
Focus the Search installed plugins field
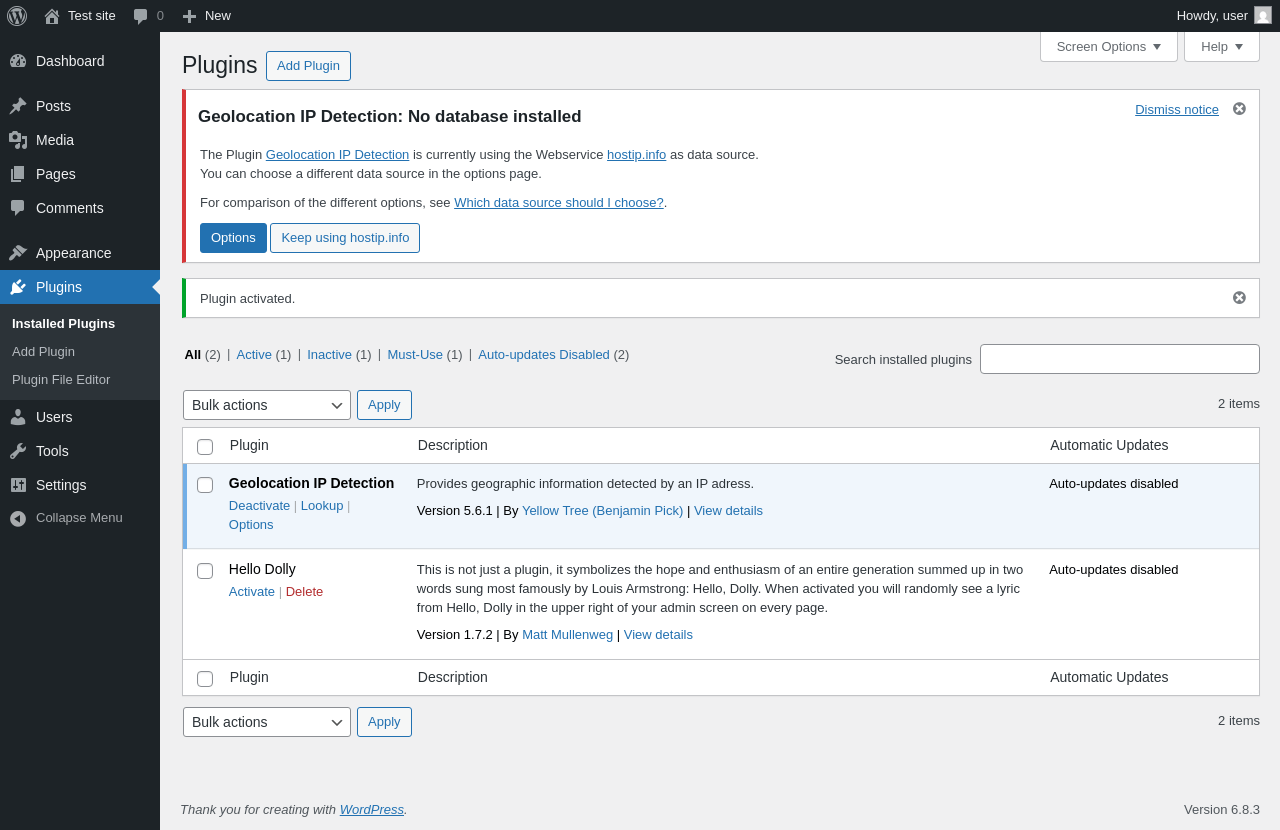[x=1119, y=359]
